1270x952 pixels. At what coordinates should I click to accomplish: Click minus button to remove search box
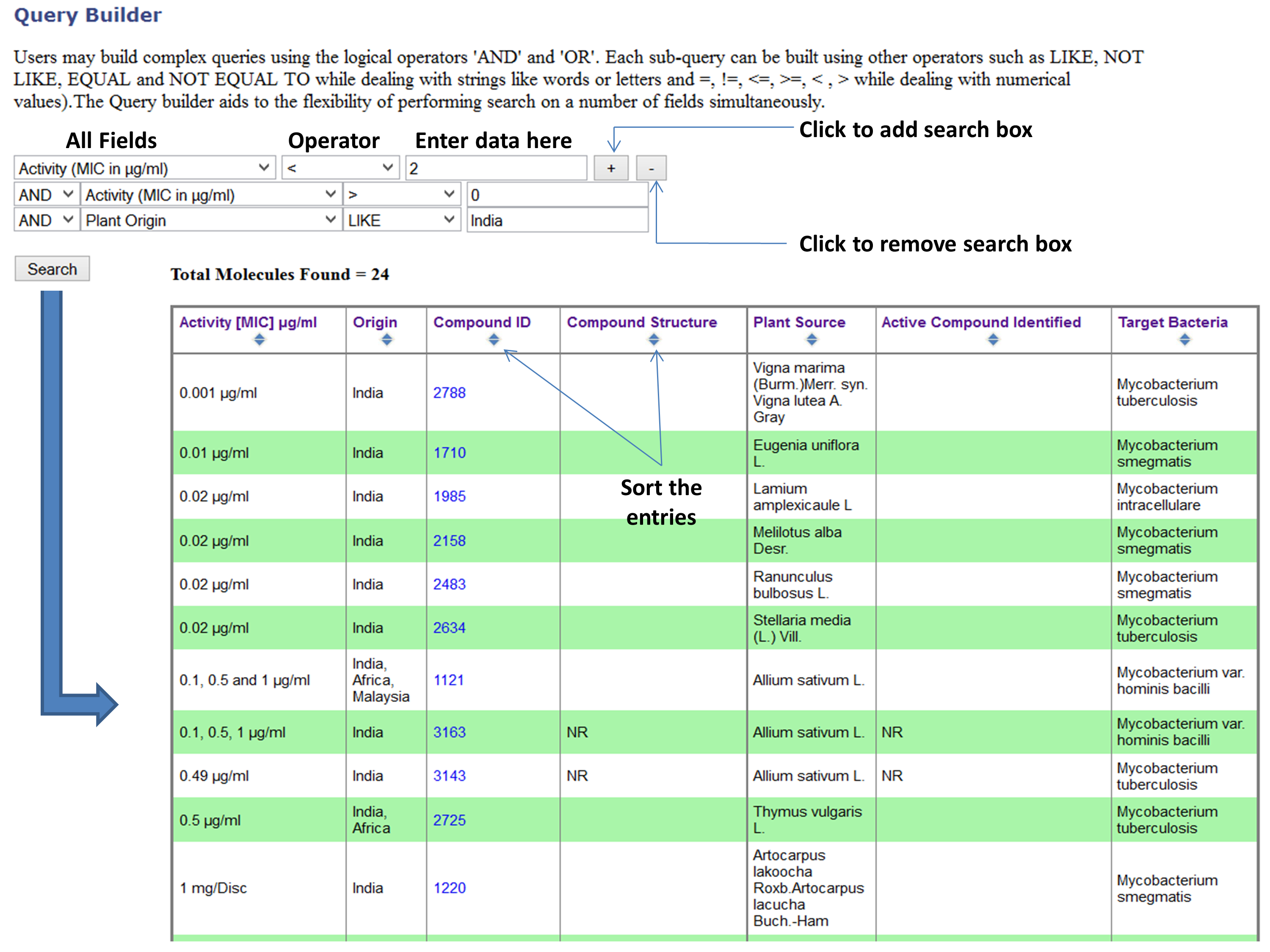[x=651, y=168]
